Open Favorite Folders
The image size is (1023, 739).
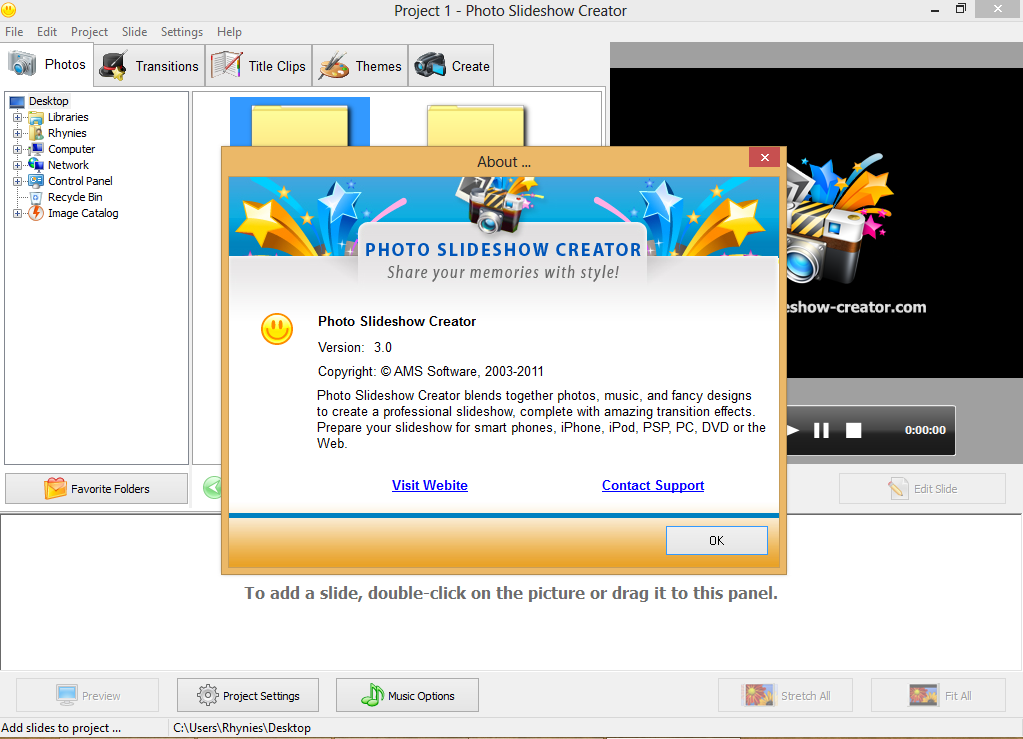tap(97, 489)
